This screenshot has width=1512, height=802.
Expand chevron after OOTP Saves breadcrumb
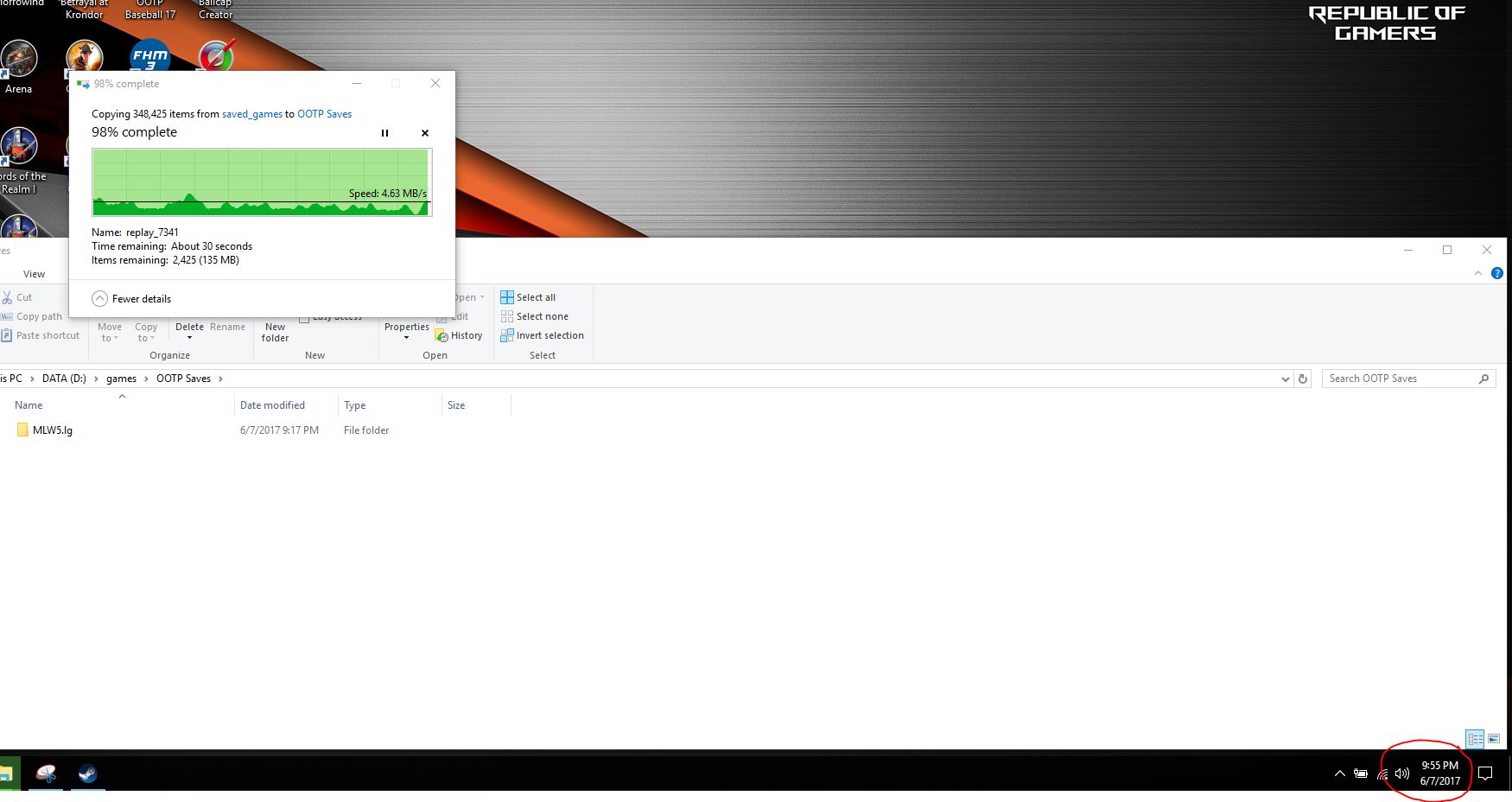pos(220,379)
